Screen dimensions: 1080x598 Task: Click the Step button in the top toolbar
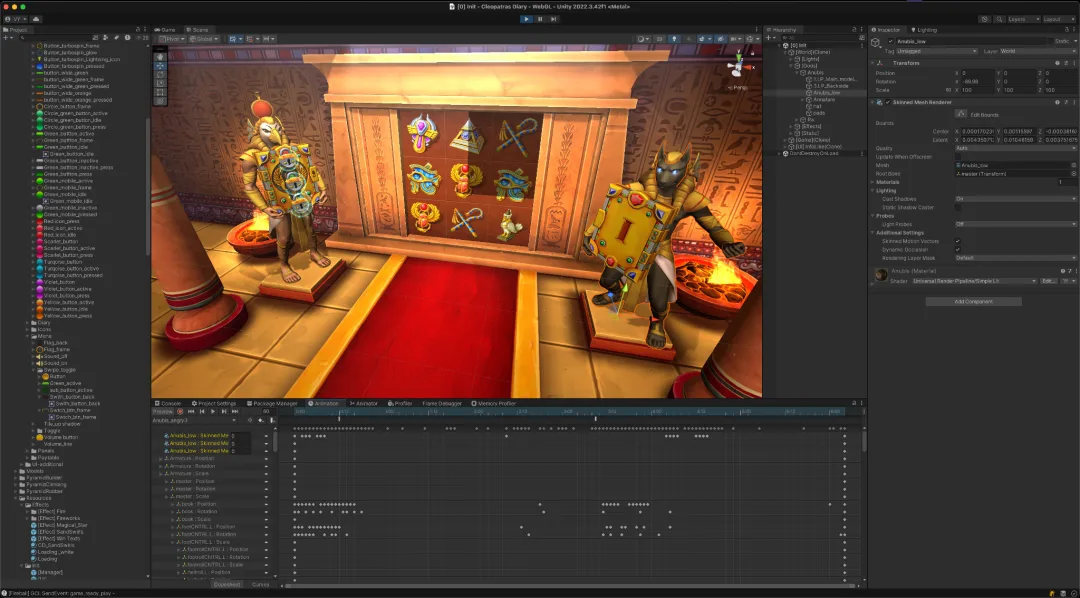[553, 19]
